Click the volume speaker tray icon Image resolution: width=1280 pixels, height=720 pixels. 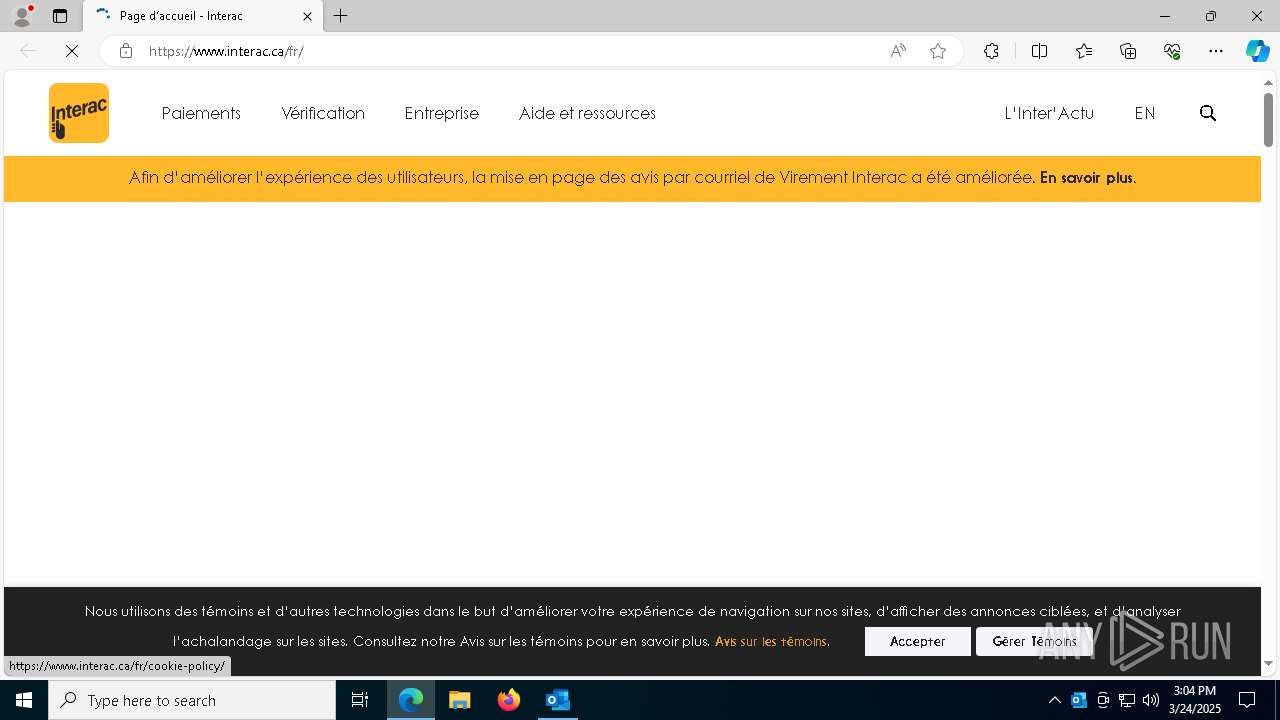[1150, 700]
